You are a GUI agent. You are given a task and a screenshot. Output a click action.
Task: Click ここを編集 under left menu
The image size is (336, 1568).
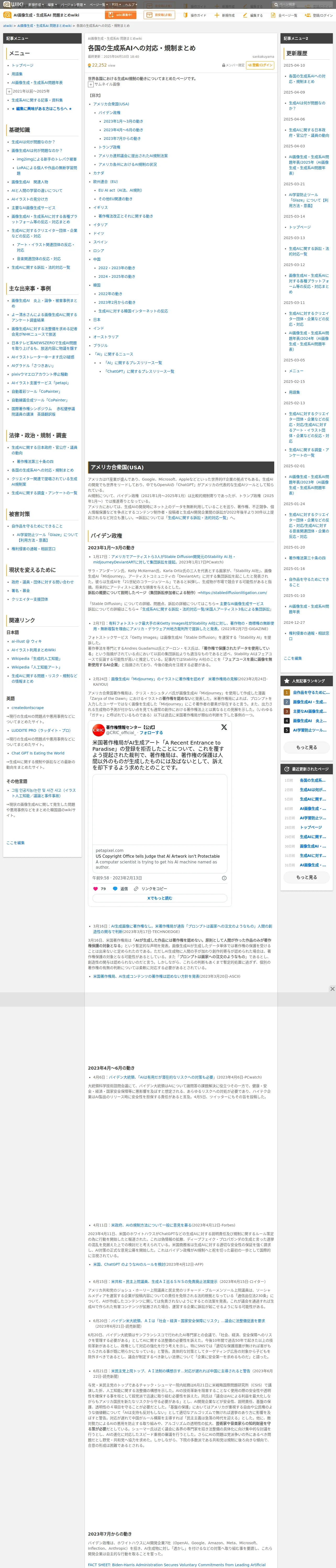pos(15,843)
